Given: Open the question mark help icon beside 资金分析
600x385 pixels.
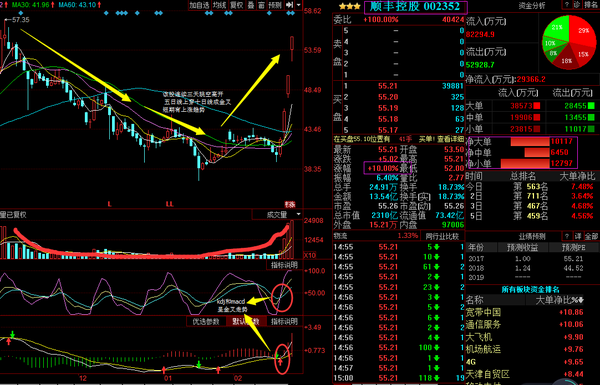Looking at the screenshot, I should coord(566,5).
